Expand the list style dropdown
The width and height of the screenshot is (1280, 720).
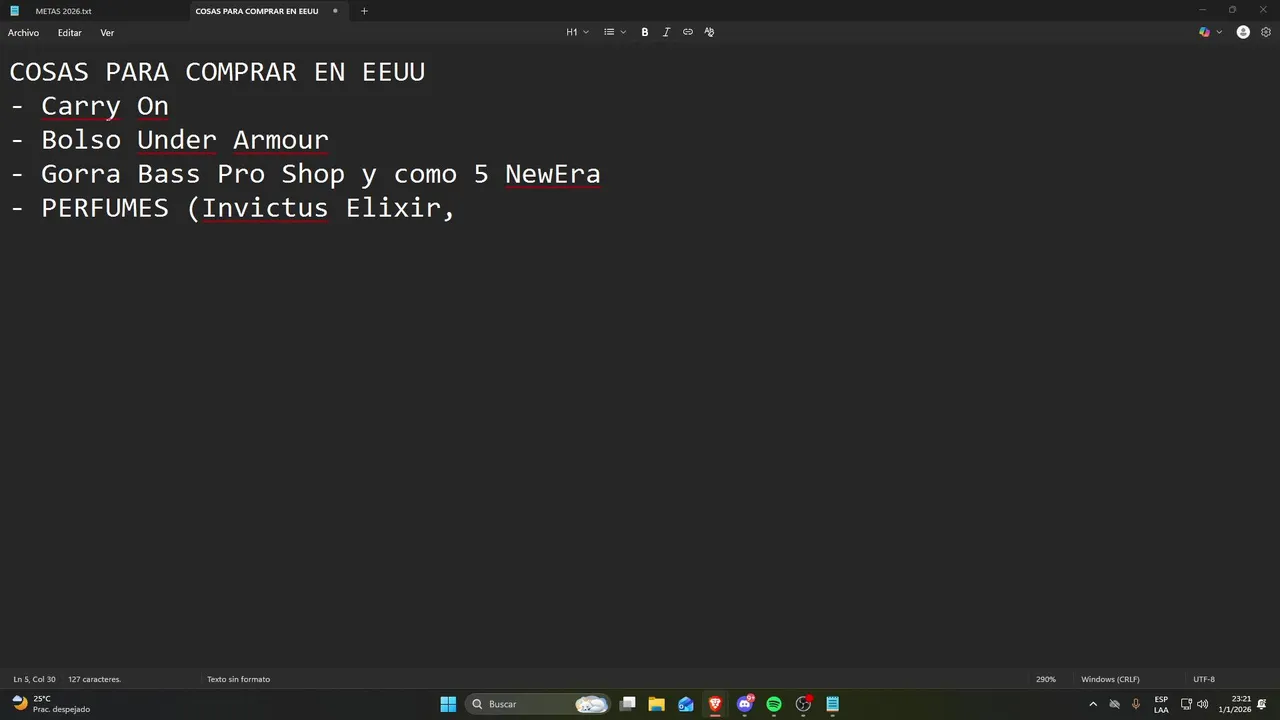[x=615, y=32]
